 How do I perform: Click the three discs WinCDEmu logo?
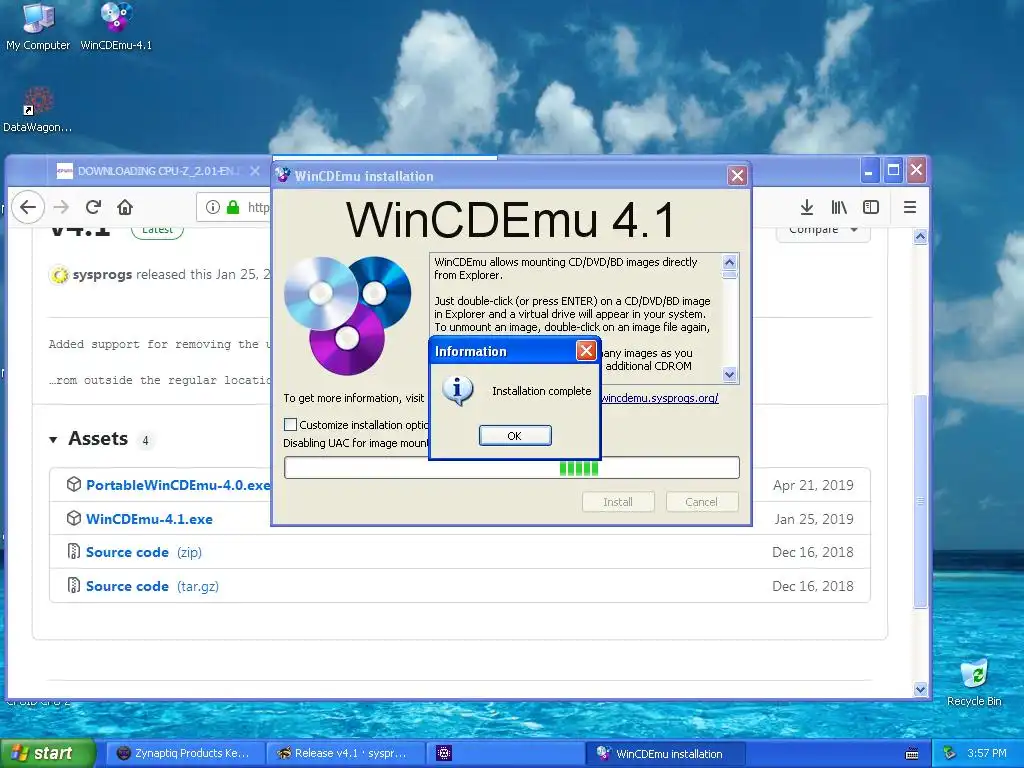coord(347,315)
